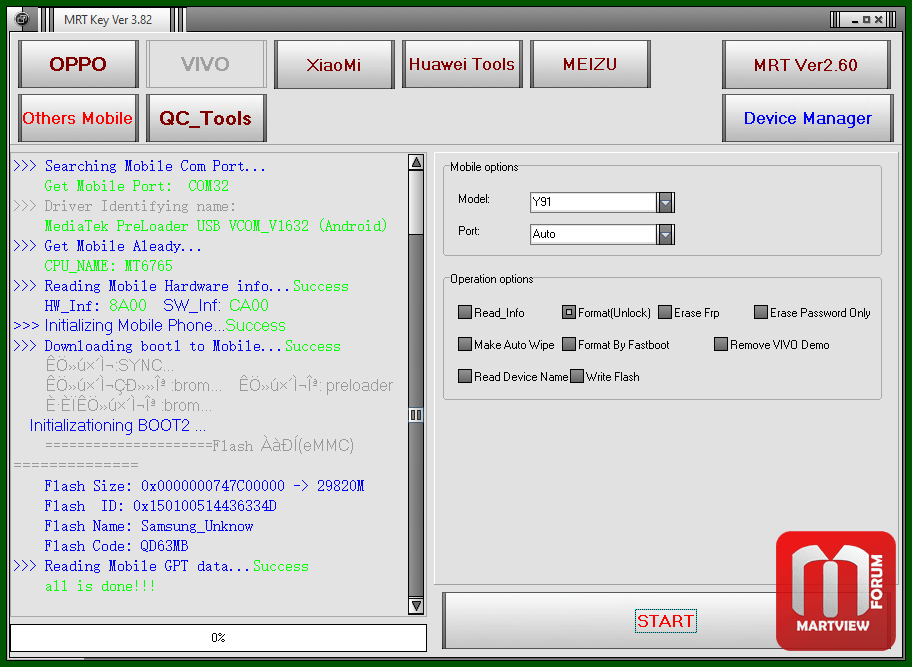912x667 pixels.
Task: Open Others Mobile section
Action: [78, 118]
